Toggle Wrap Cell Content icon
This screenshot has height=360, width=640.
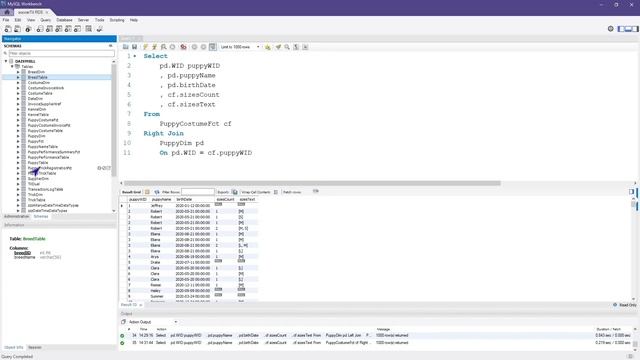point(276,192)
